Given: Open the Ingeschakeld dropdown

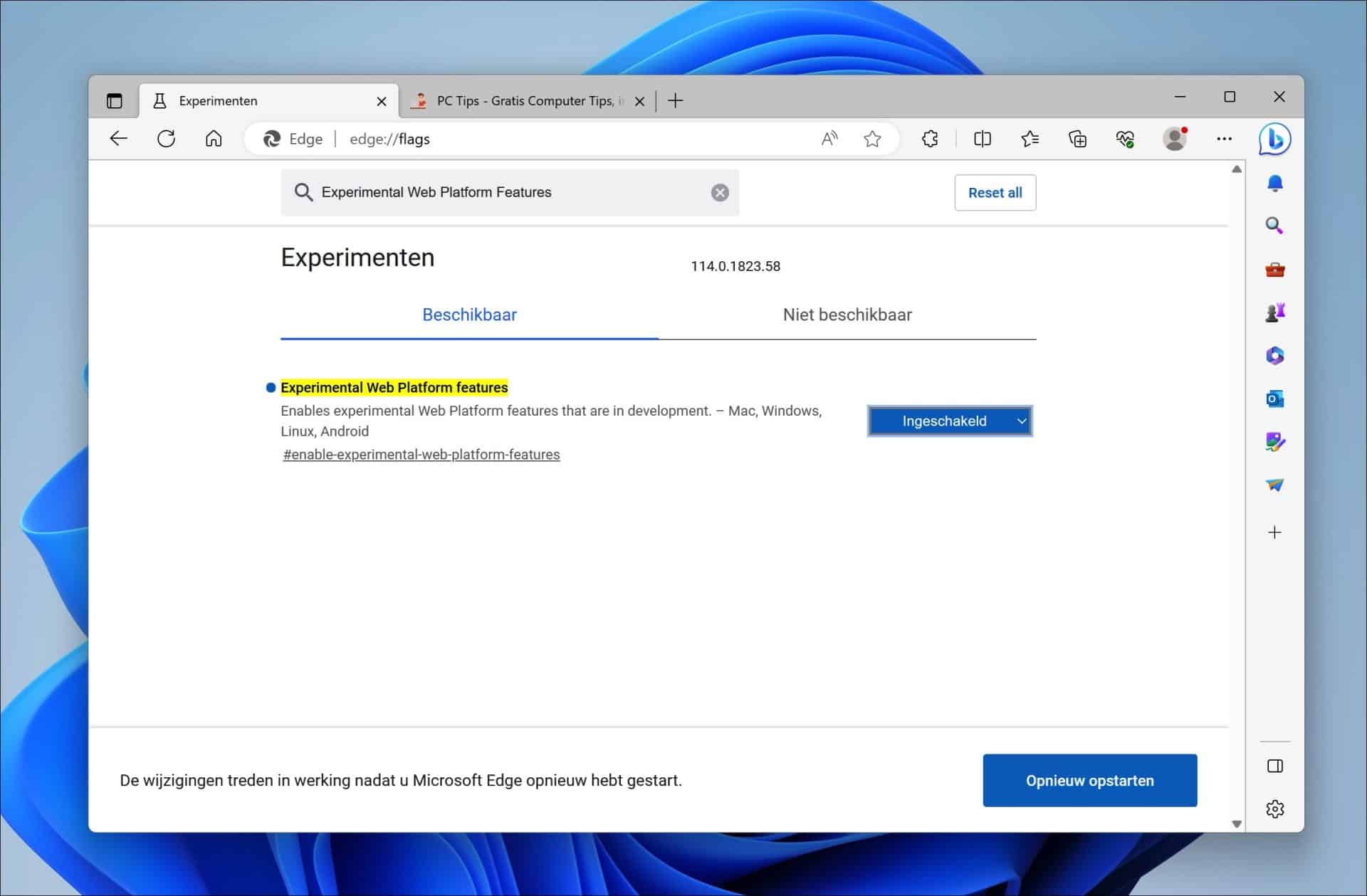Looking at the screenshot, I should tap(950, 421).
